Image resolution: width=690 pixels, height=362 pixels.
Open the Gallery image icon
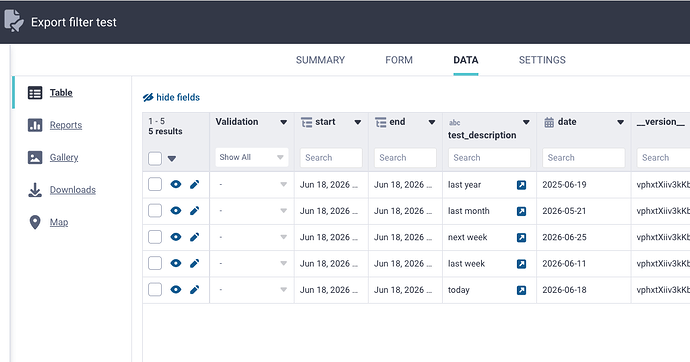(35, 157)
